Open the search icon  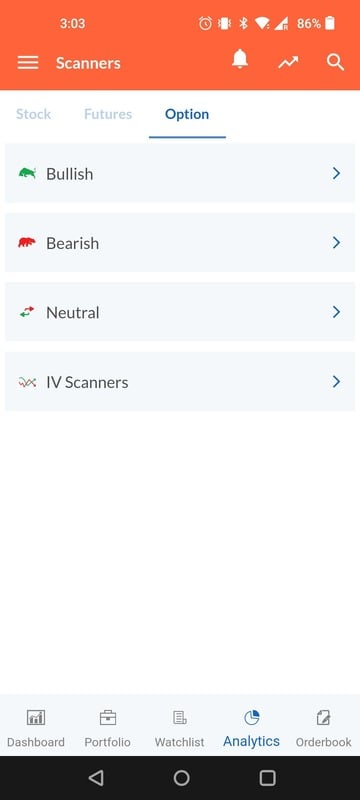click(x=335, y=62)
